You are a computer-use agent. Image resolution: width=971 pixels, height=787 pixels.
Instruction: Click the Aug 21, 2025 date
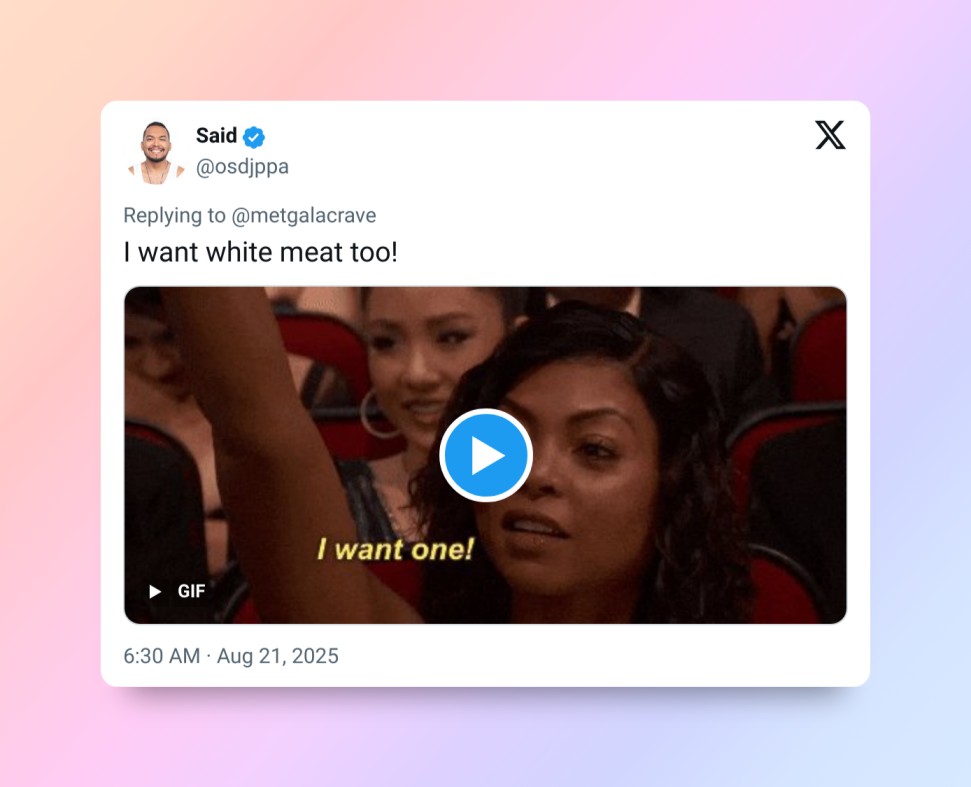(277, 656)
